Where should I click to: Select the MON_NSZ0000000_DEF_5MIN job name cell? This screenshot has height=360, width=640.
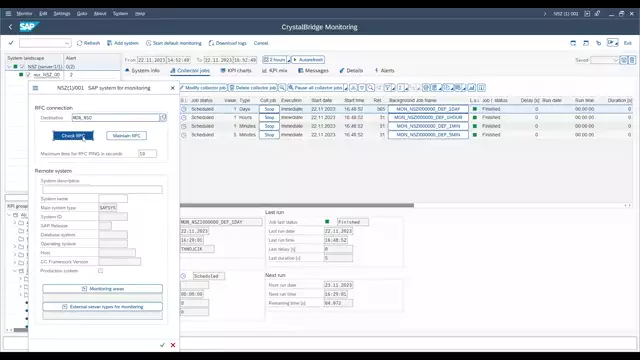[x=428, y=135]
